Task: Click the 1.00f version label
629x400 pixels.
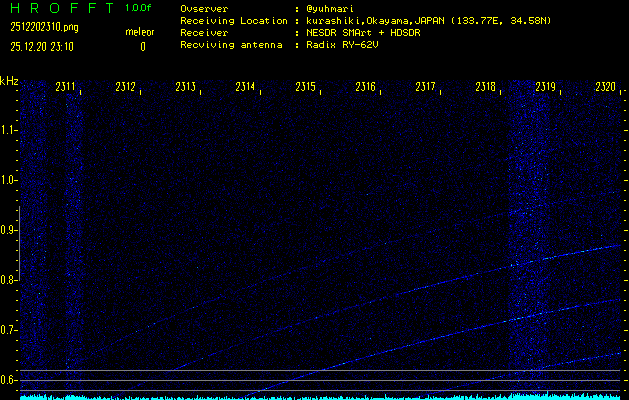Action: coord(140,8)
